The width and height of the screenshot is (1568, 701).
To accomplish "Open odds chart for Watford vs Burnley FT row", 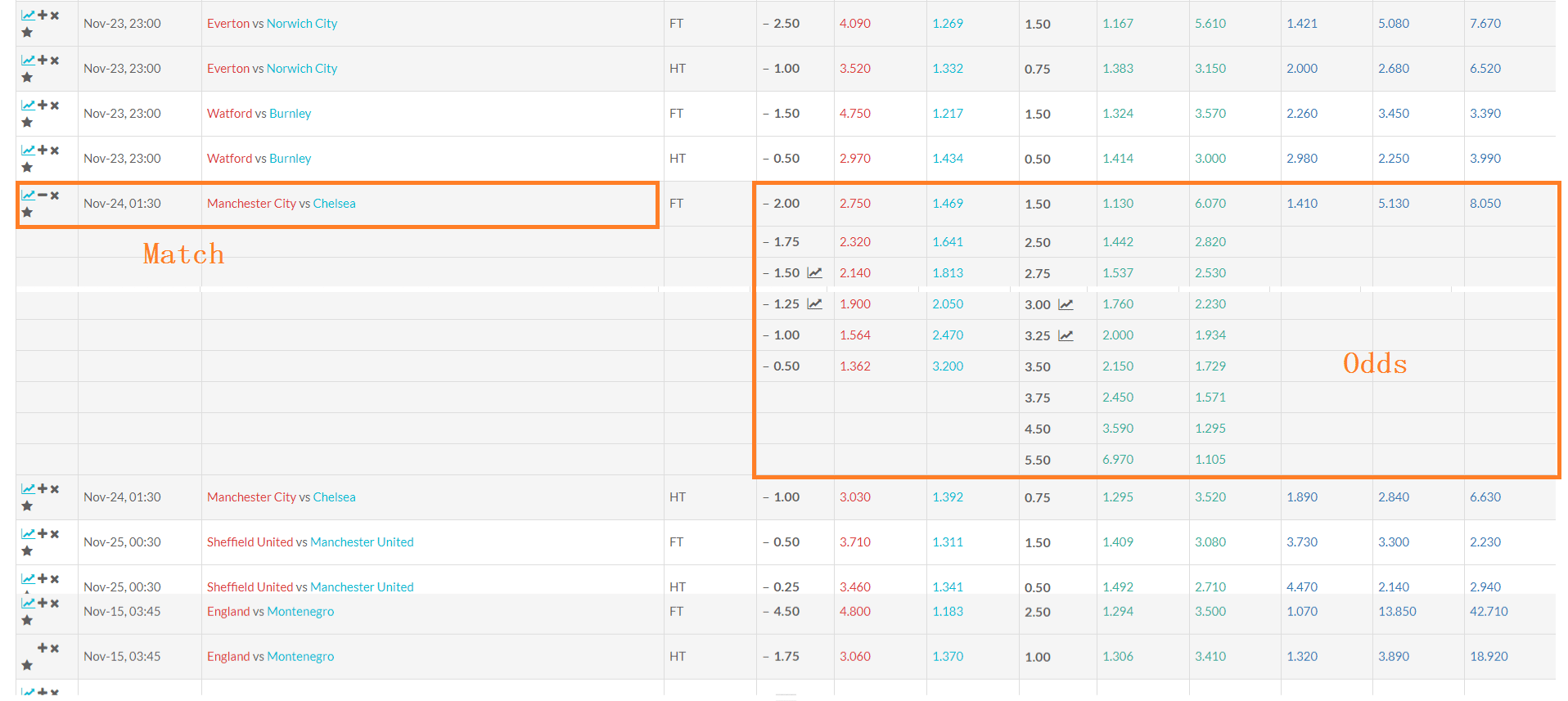I will 28,106.
